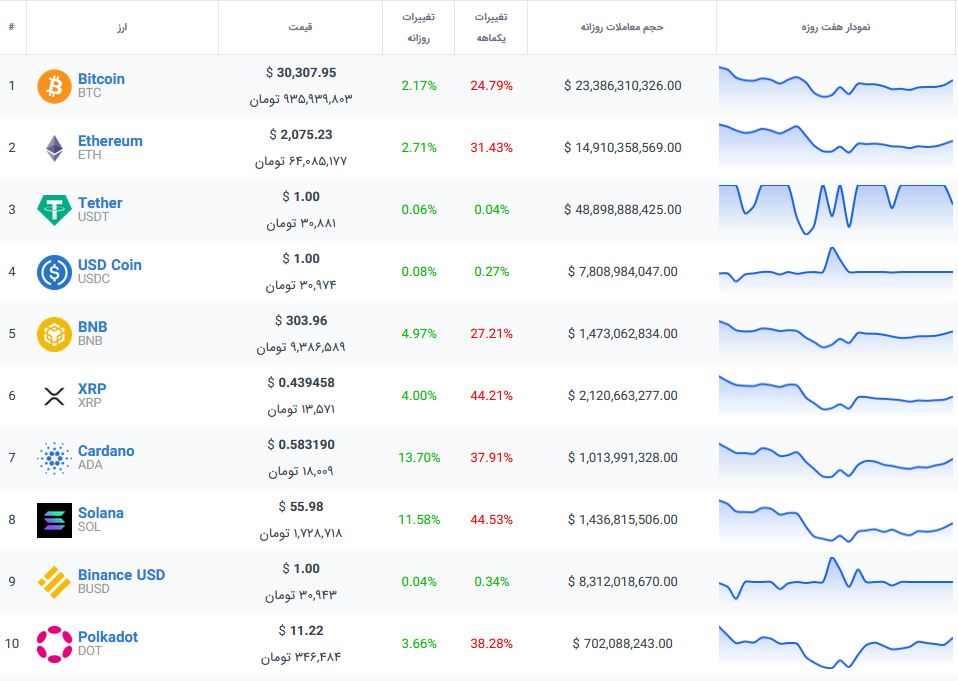Screen dimensions: 958x681
Task: Open the Solana coin link
Action: [x=101, y=512]
